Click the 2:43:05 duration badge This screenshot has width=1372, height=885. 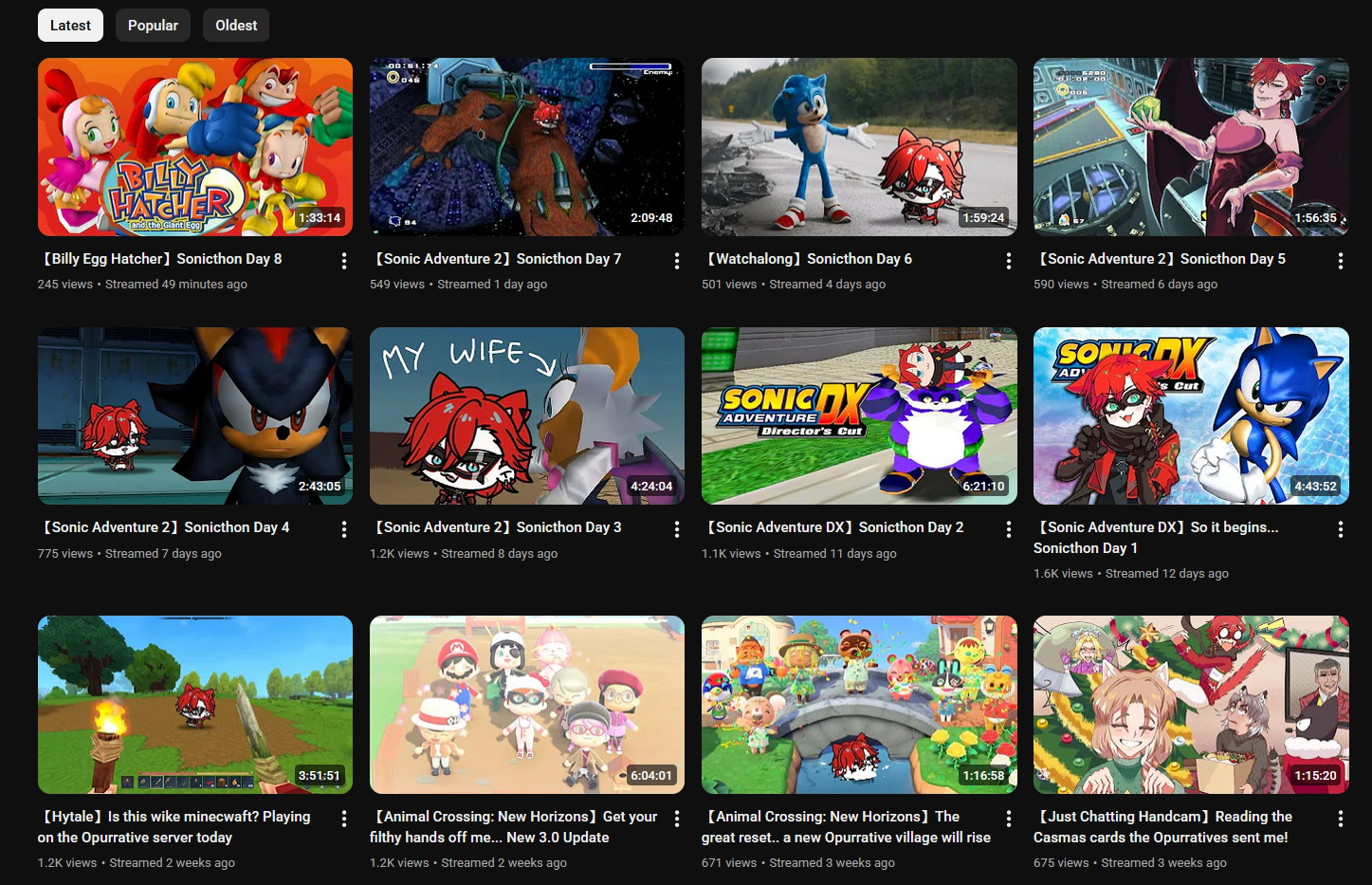[x=320, y=487]
